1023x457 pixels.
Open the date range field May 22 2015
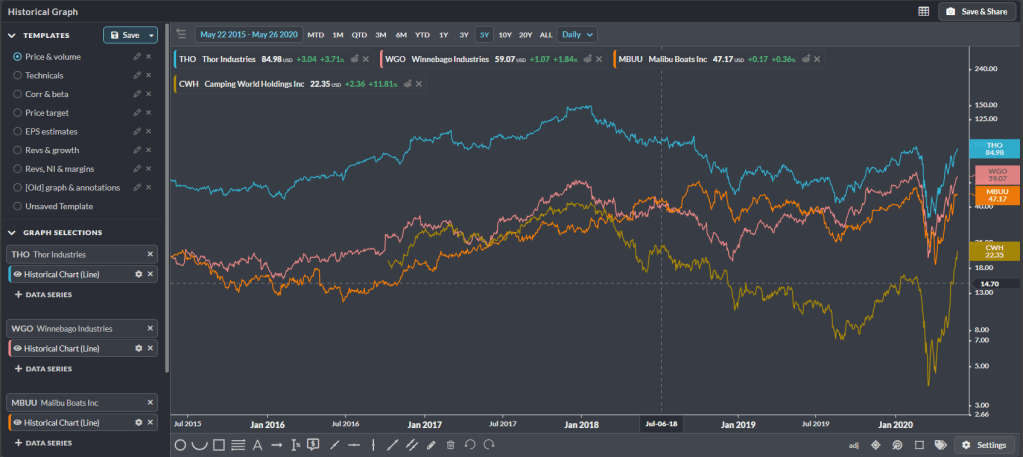(x=249, y=34)
